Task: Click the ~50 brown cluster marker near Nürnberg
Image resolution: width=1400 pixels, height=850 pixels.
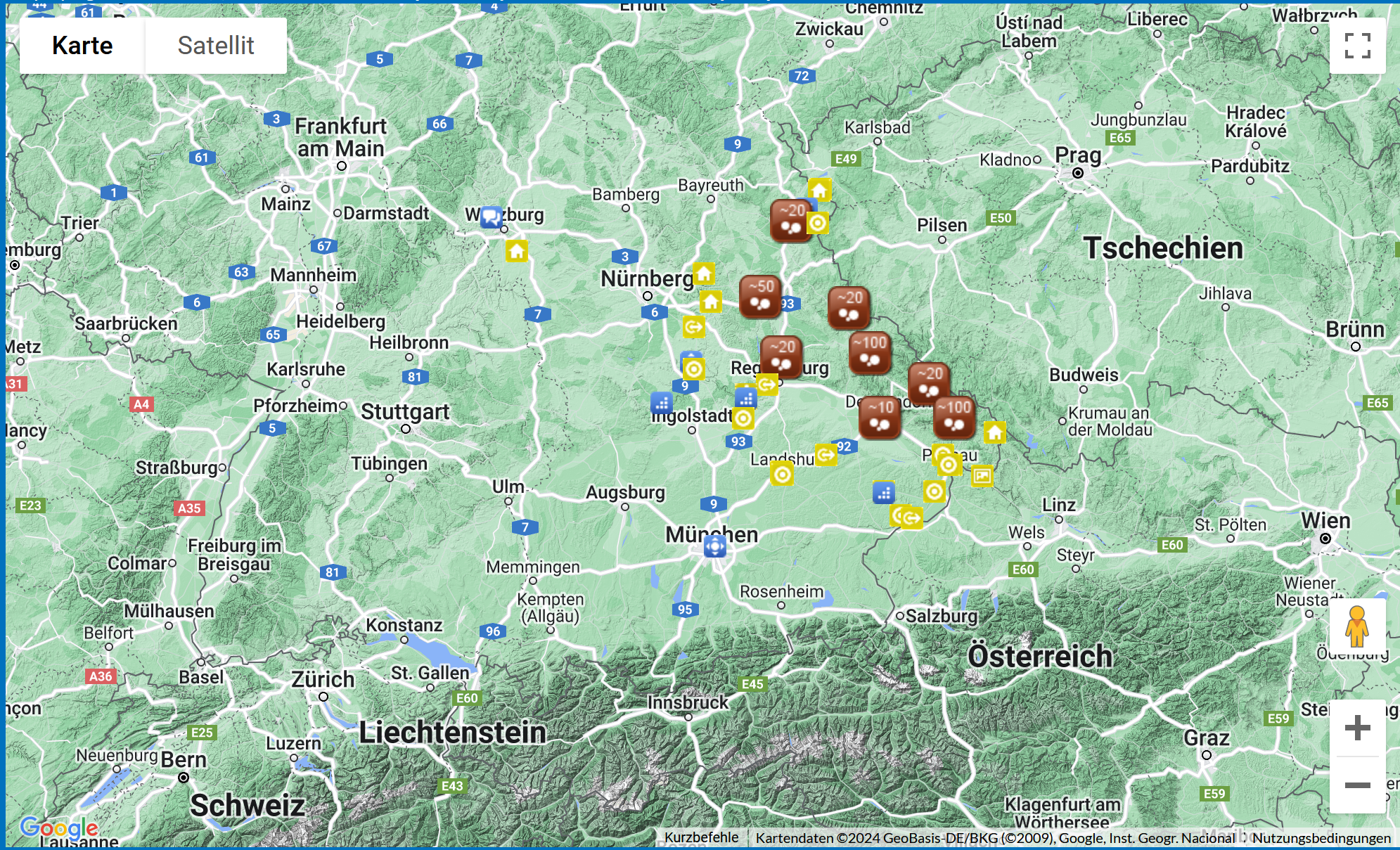Action: point(760,295)
